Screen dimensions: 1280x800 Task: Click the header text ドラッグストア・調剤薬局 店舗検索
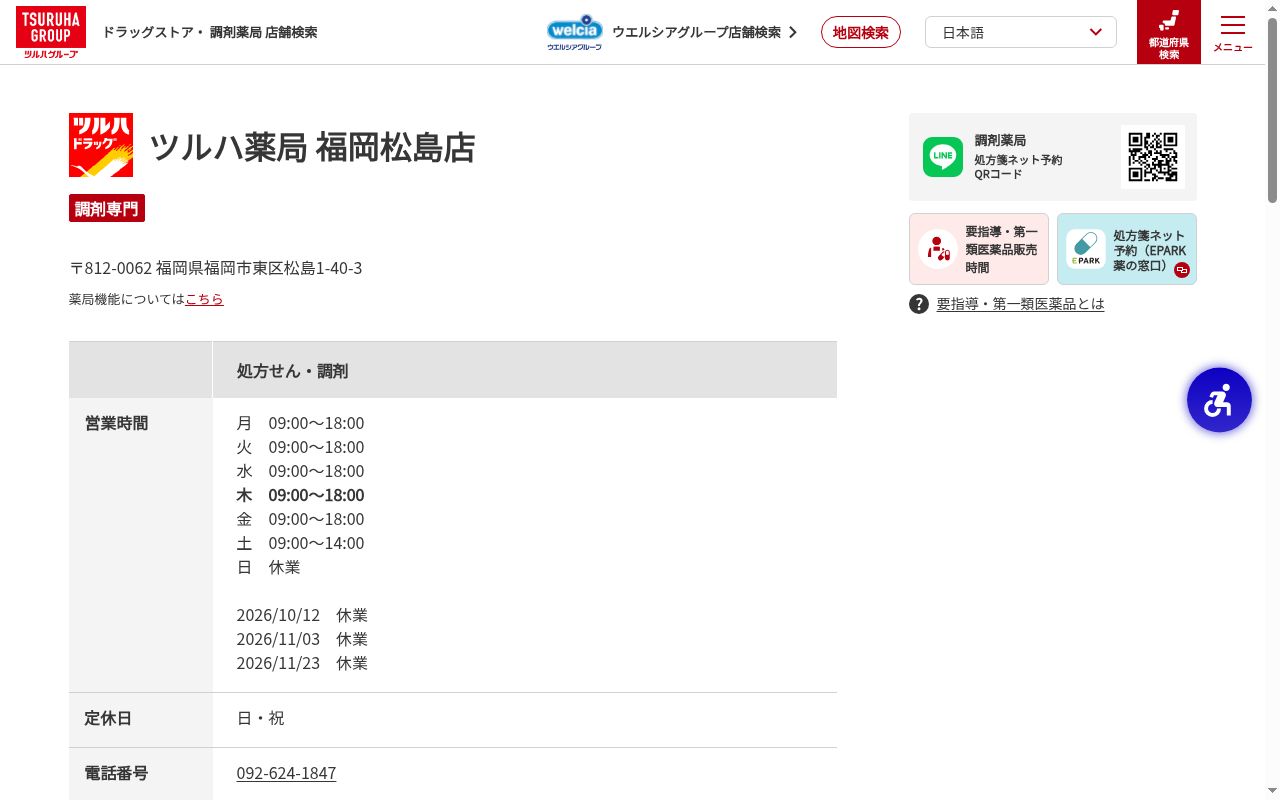210,32
